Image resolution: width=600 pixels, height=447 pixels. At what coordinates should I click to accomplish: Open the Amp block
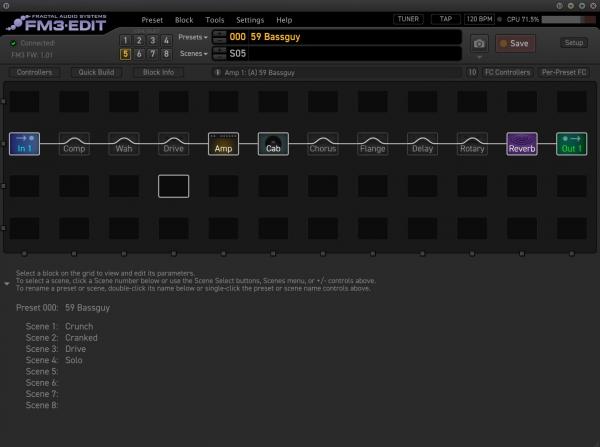(x=223, y=144)
